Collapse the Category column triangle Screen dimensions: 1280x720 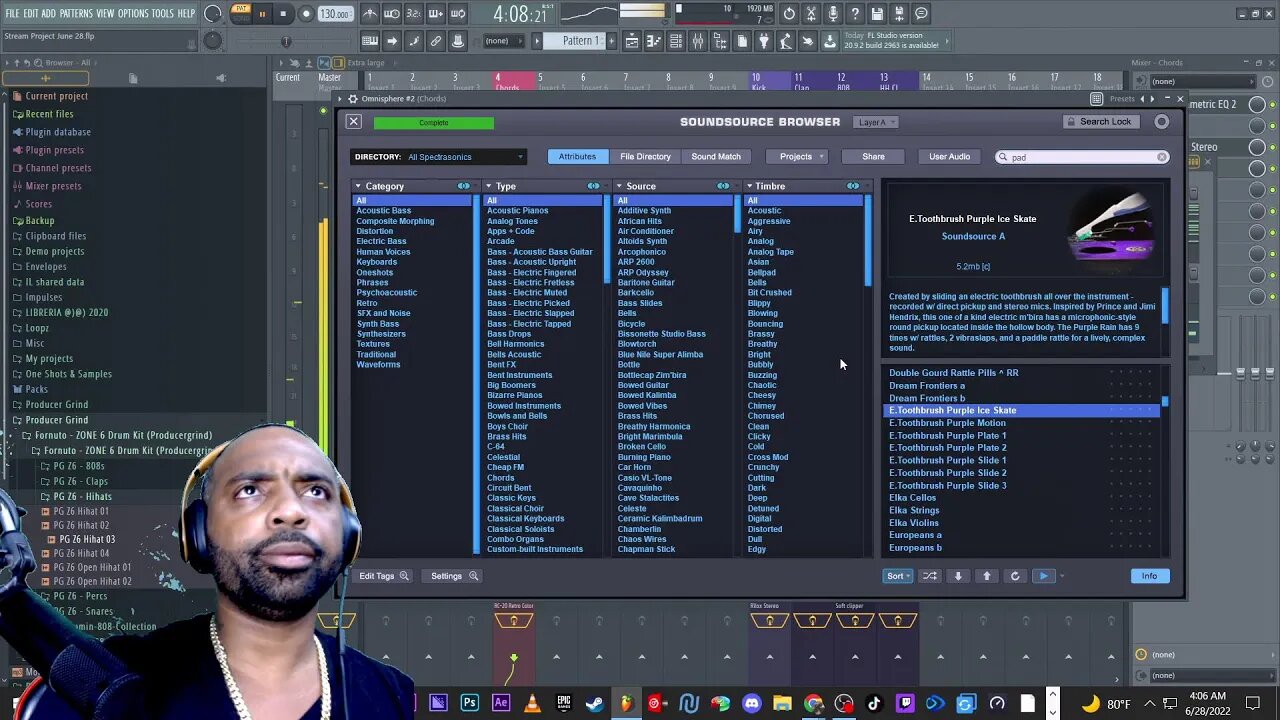coord(359,186)
